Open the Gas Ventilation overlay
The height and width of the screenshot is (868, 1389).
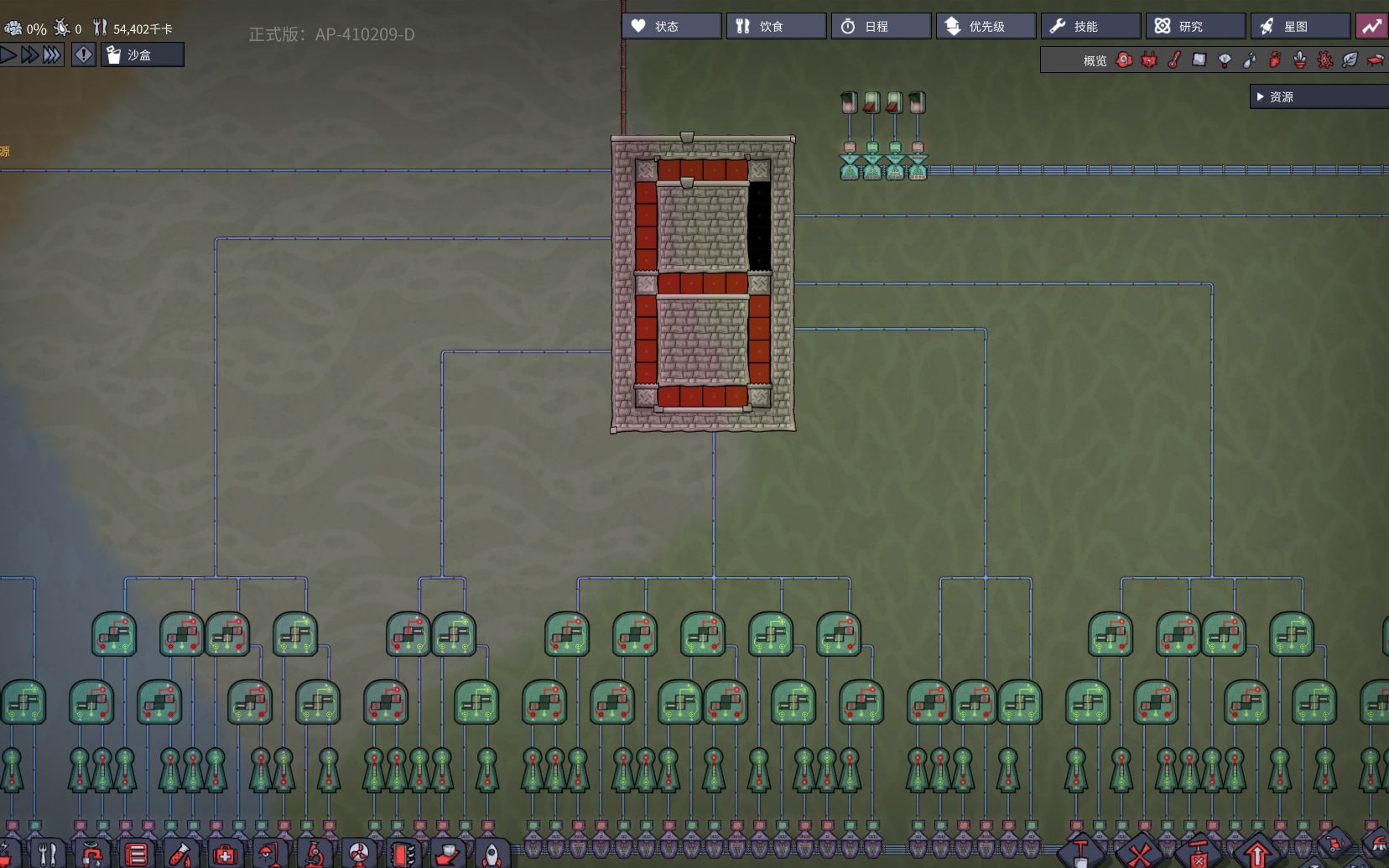1275,60
